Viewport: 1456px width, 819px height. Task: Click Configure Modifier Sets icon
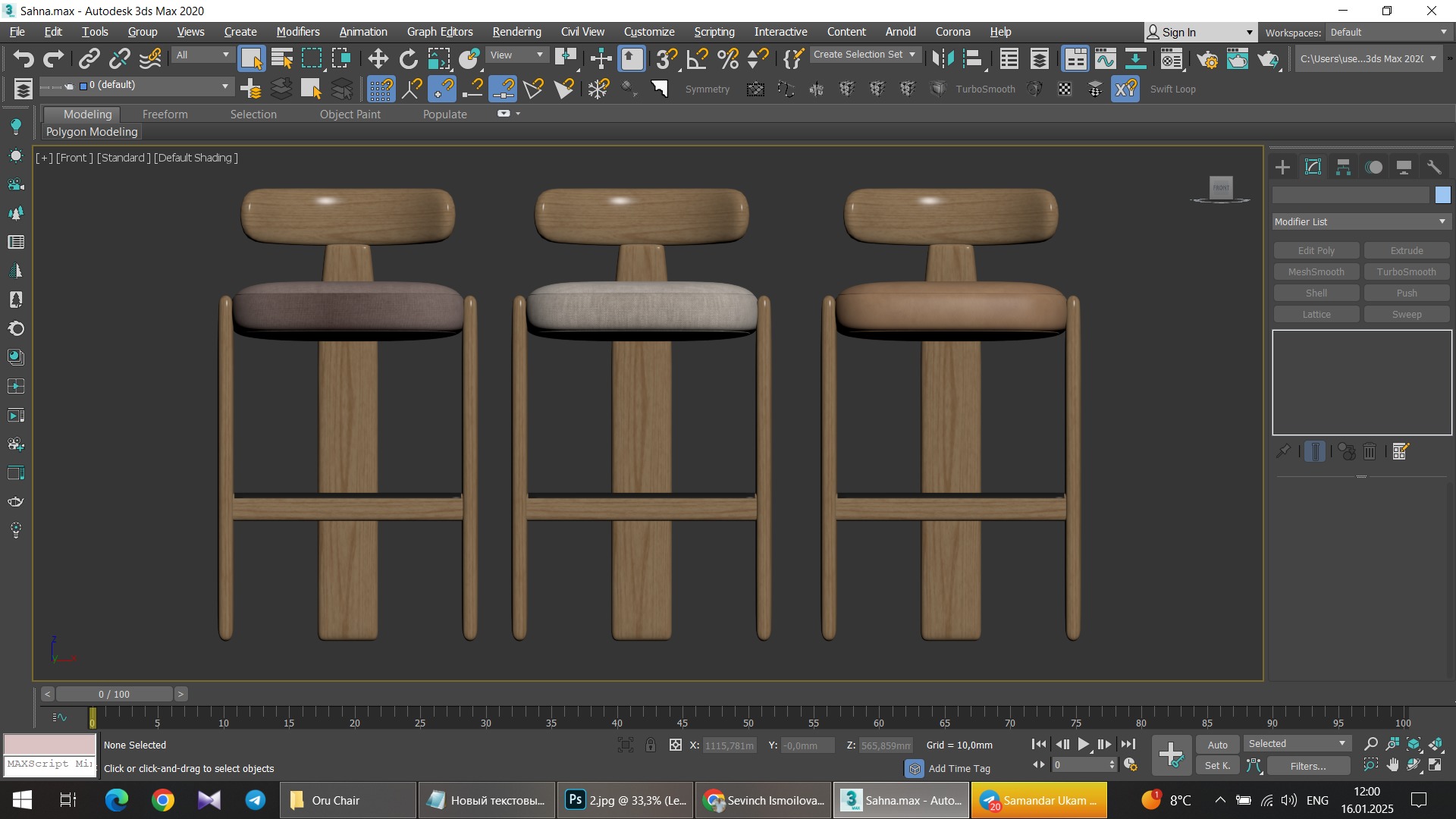pyautogui.click(x=1401, y=451)
